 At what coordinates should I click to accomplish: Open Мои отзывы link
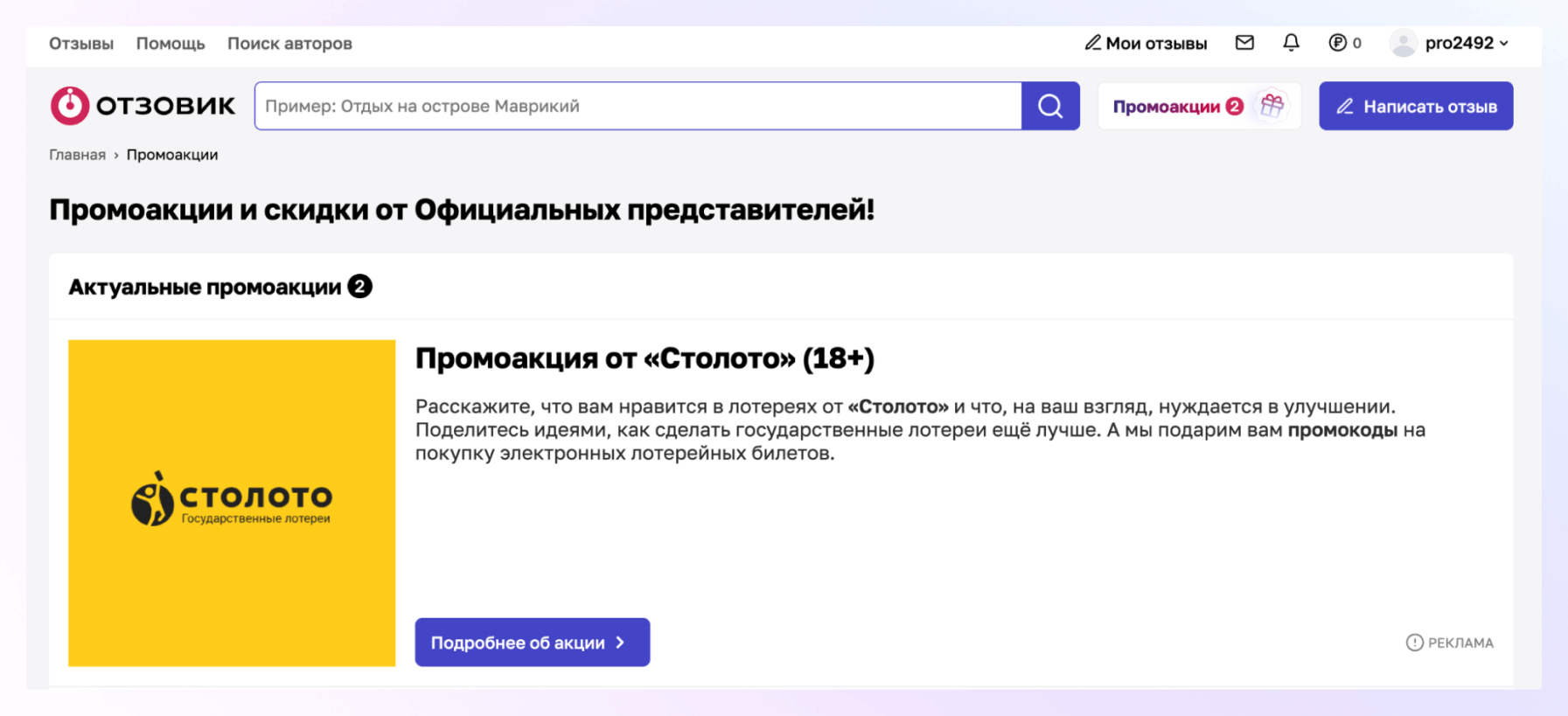pos(1146,44)
